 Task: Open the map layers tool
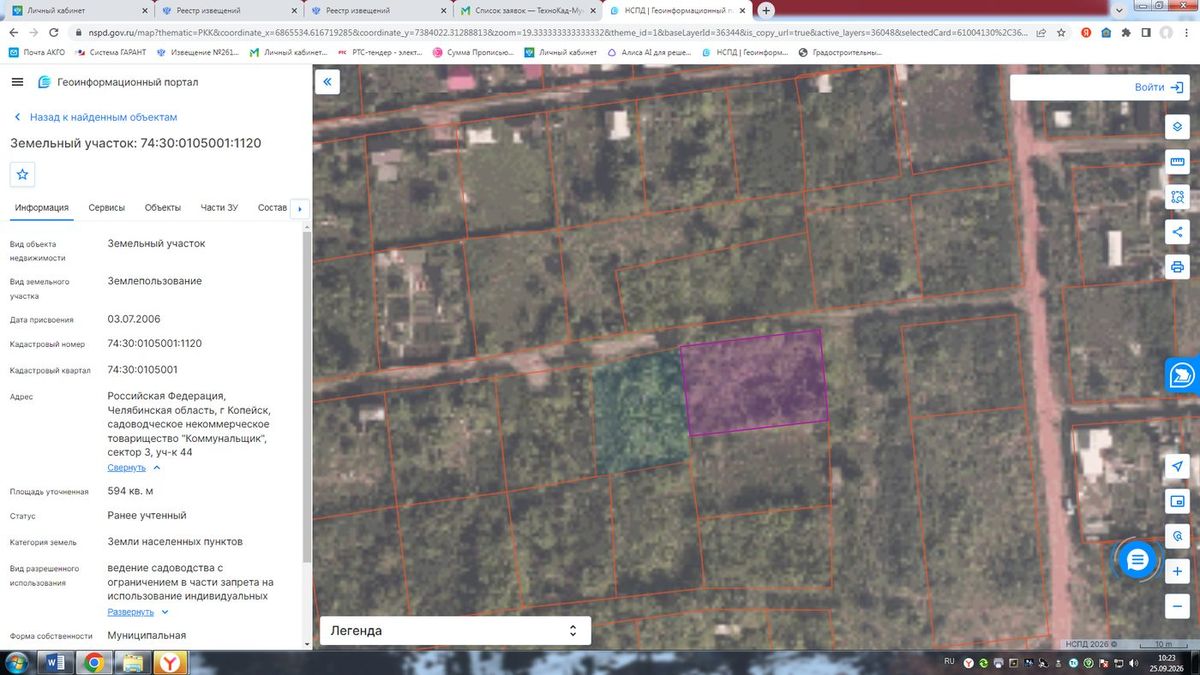(1177, 128)
